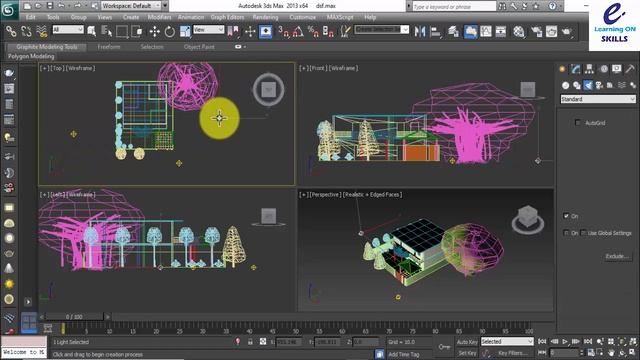Image resolution: width=640 pixels, height=360 pixels.
Task: Open the Layer Manager icon
Action: [x=453, y=31]
